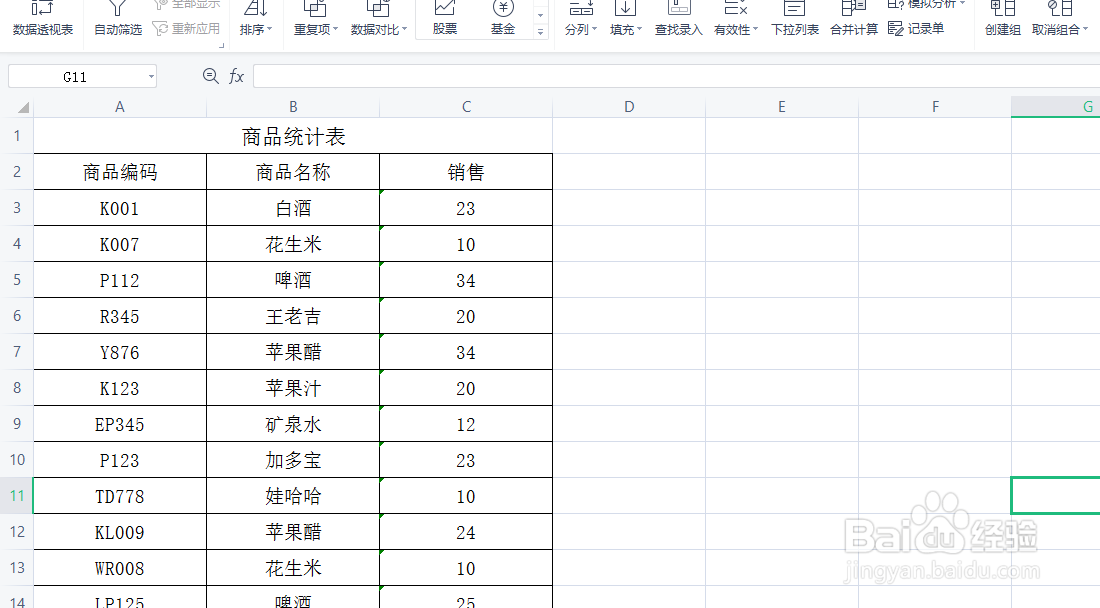
Task: Insert a PivotTable (数据透视表)
Action: (41, 20)
